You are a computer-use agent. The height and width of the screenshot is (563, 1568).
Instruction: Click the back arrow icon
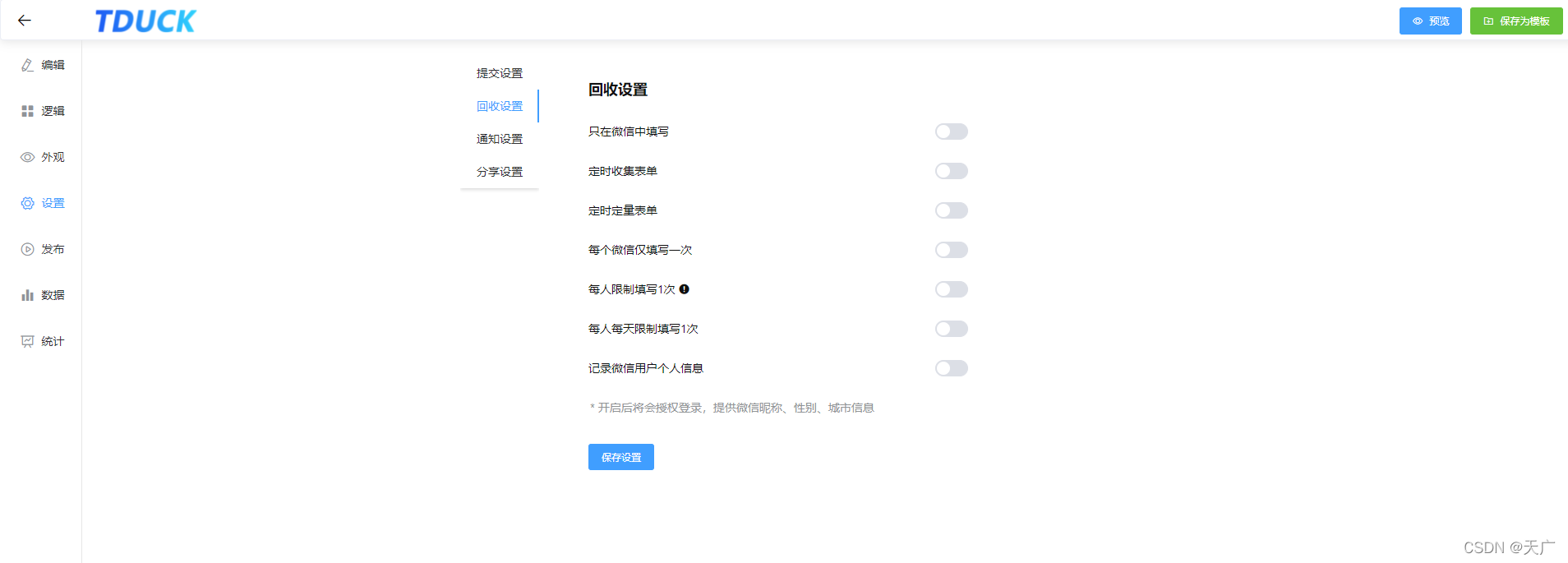coord(25,21)
